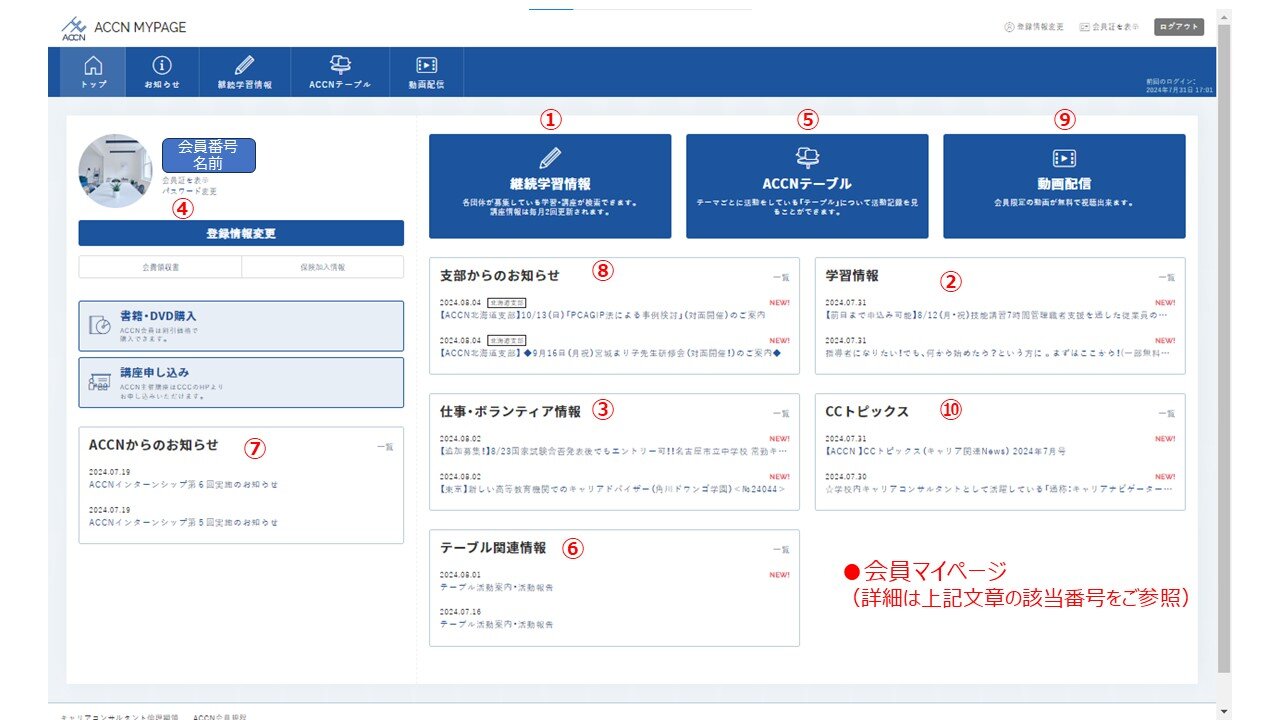
Task: Open the ACCNテーブル card title
Action: coord(807,184)
